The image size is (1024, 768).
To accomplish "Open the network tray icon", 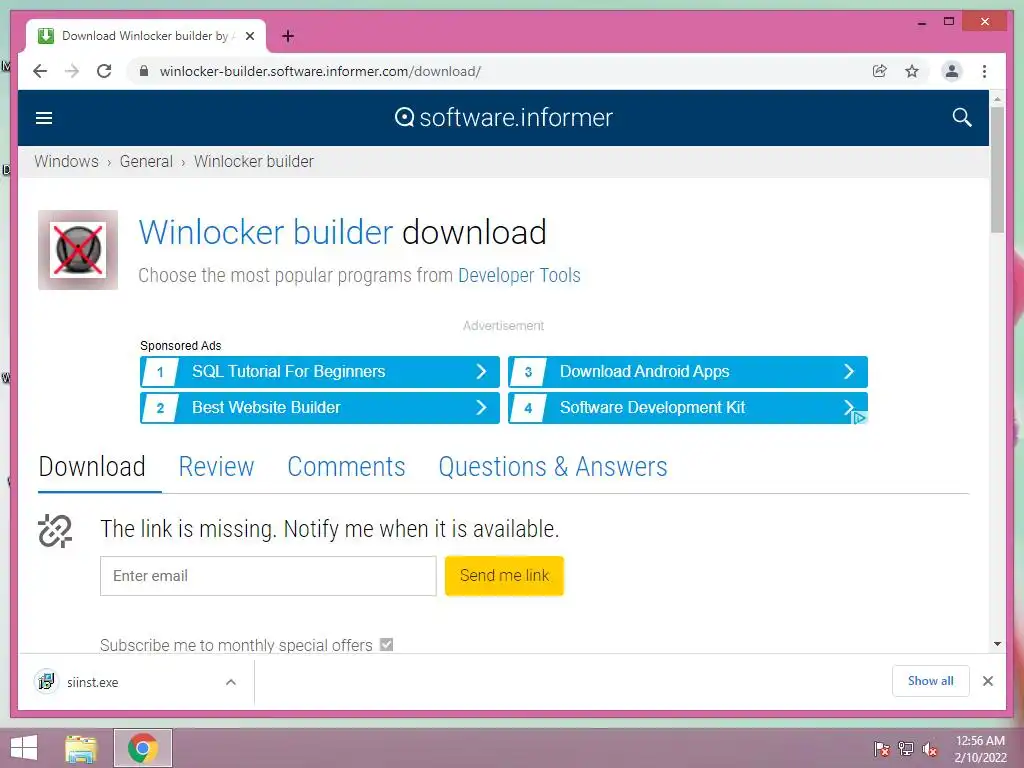I will point(906,749).
